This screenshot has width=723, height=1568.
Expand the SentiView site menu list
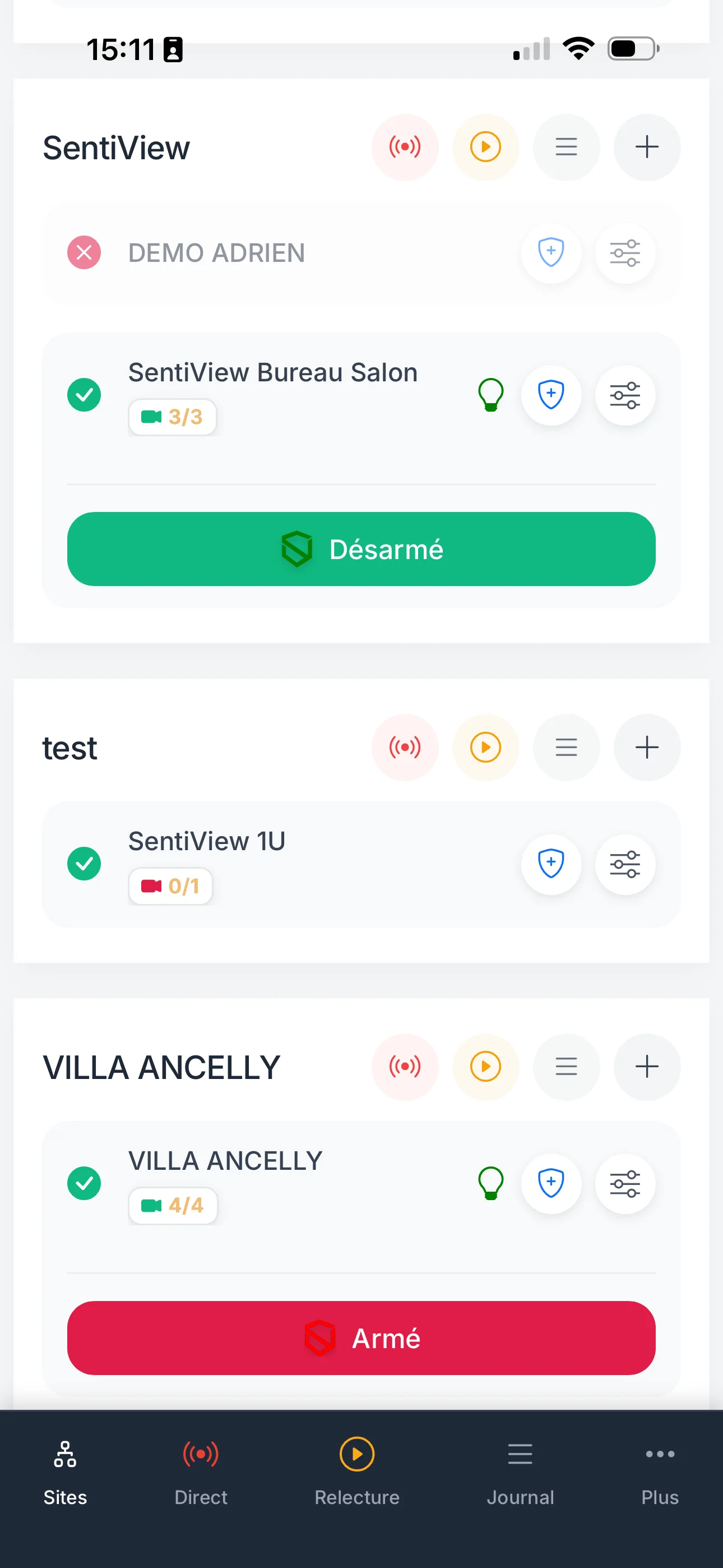(566, 147)
